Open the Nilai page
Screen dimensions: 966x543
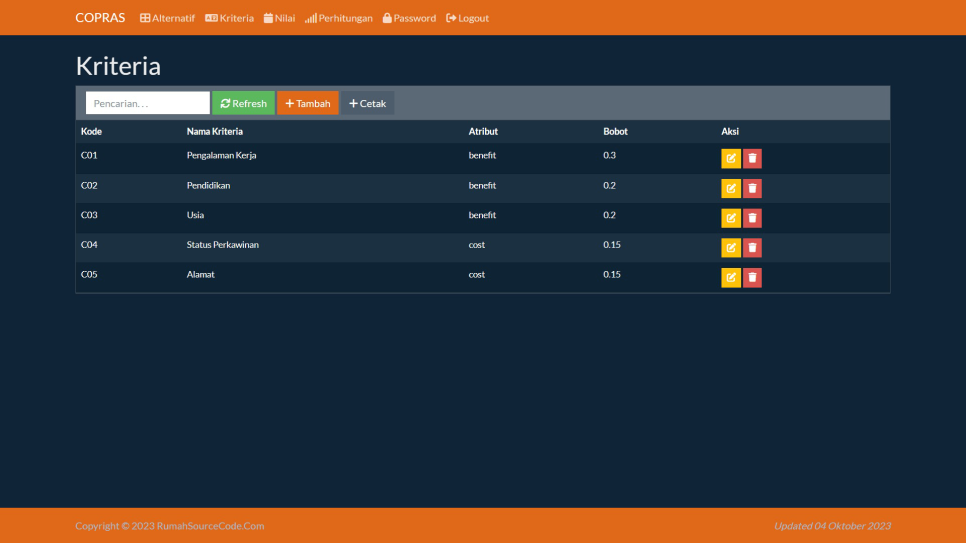(x=280, y=18)
